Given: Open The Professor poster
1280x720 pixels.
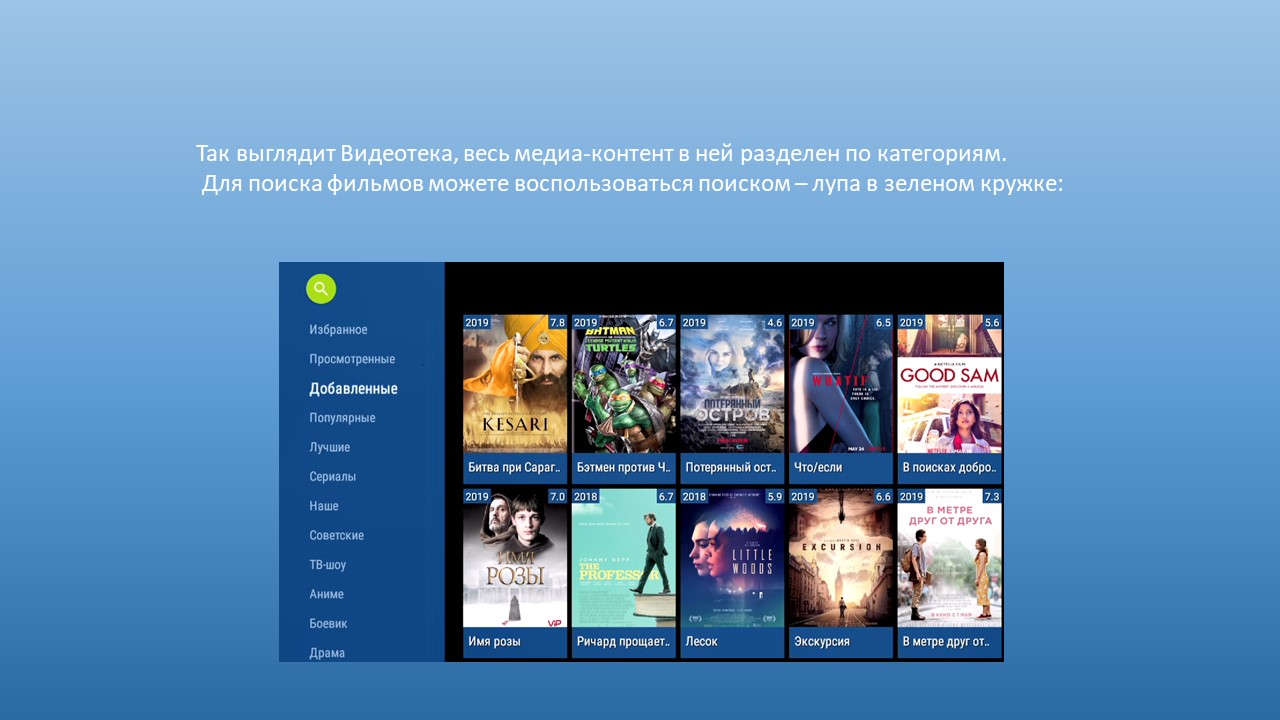Looking at the screenshot, I should tap(624, 558).
